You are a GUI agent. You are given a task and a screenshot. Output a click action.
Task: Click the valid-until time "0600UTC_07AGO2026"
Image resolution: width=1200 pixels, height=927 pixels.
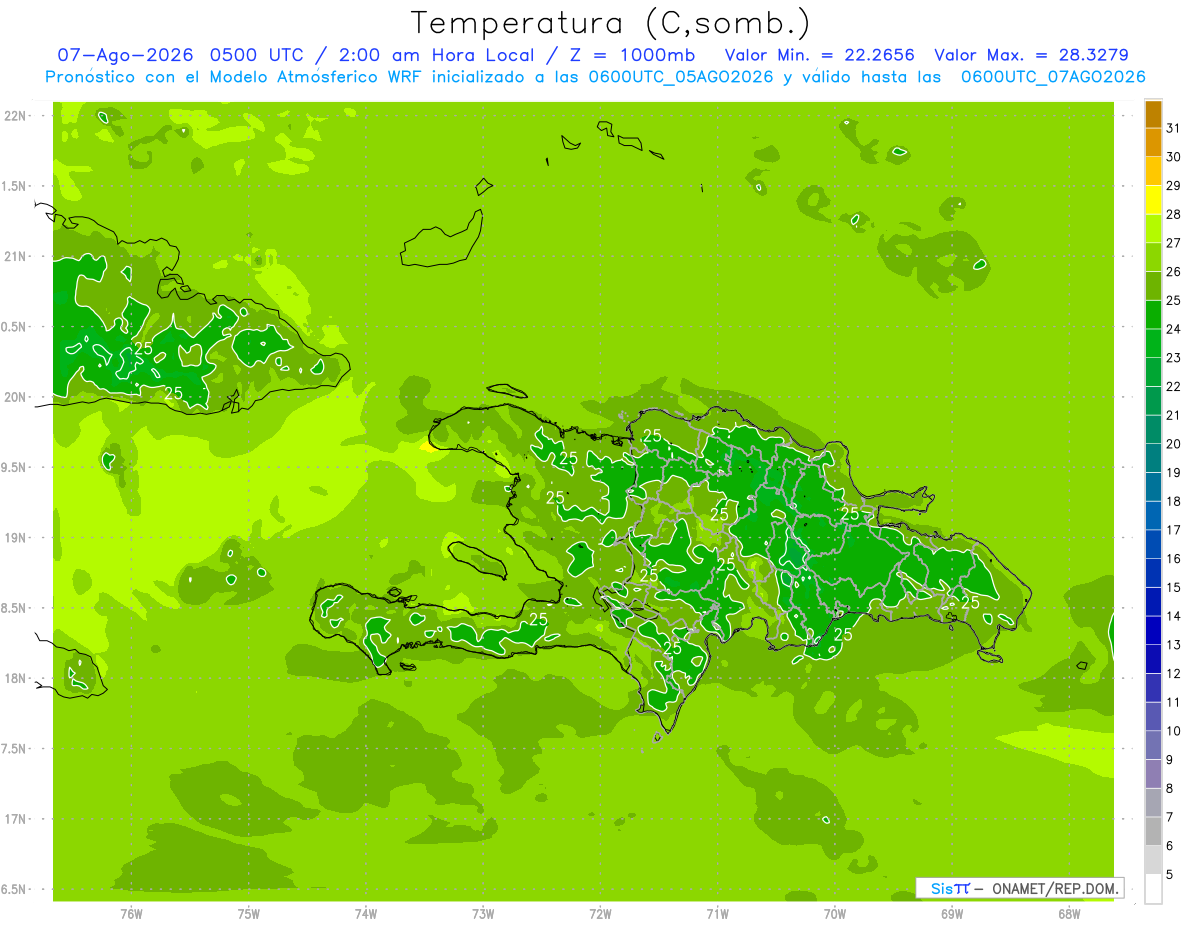[x=1053, y=77]
